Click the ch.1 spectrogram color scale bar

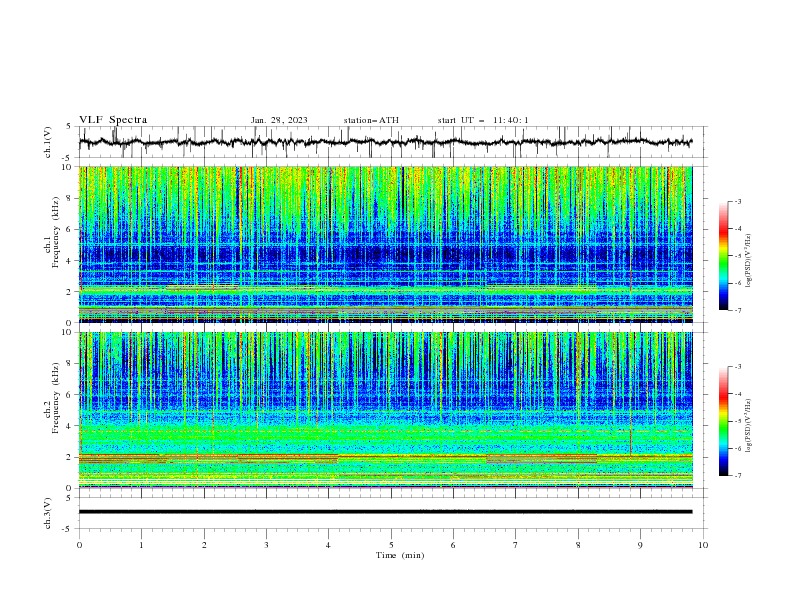(723, 256)
